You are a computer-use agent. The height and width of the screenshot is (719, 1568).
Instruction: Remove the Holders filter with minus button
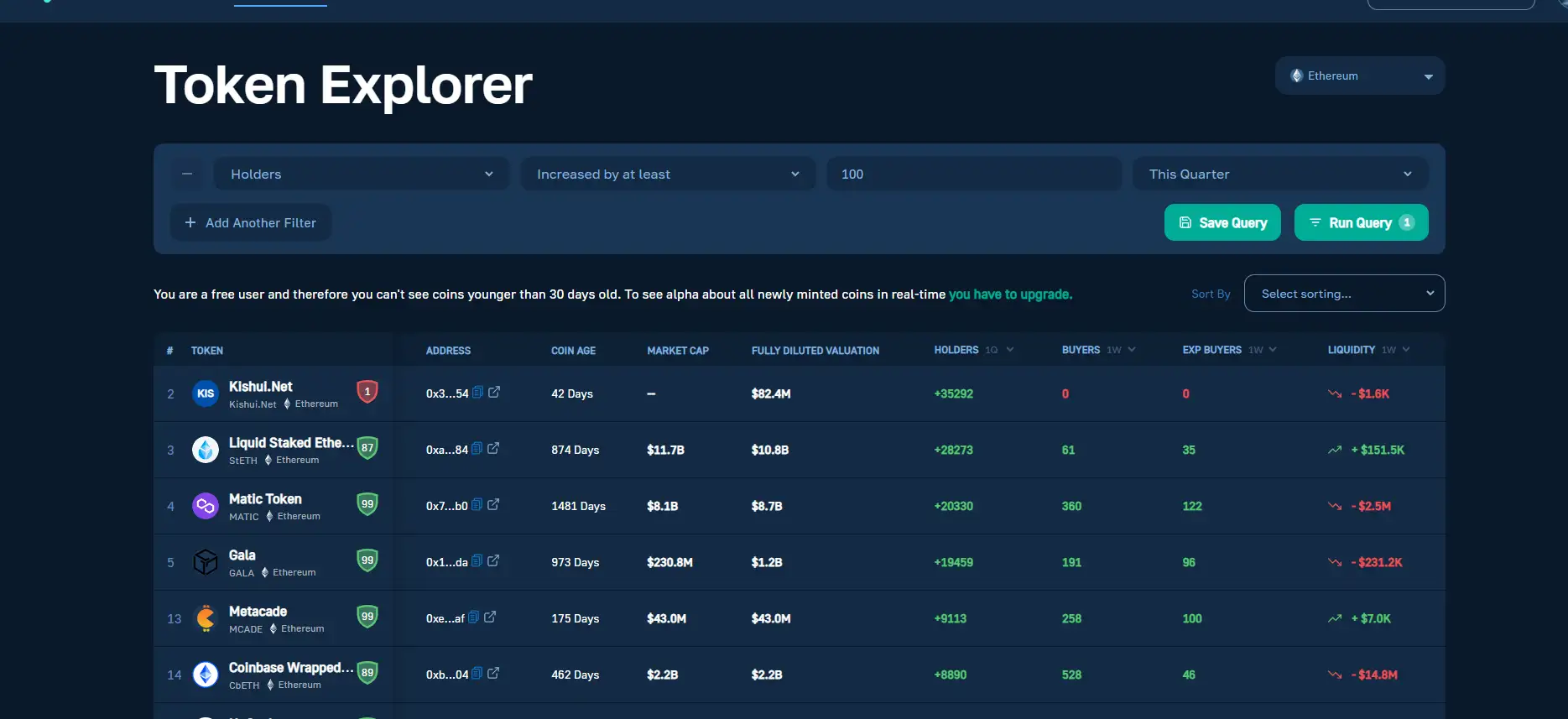coord(187,174)
